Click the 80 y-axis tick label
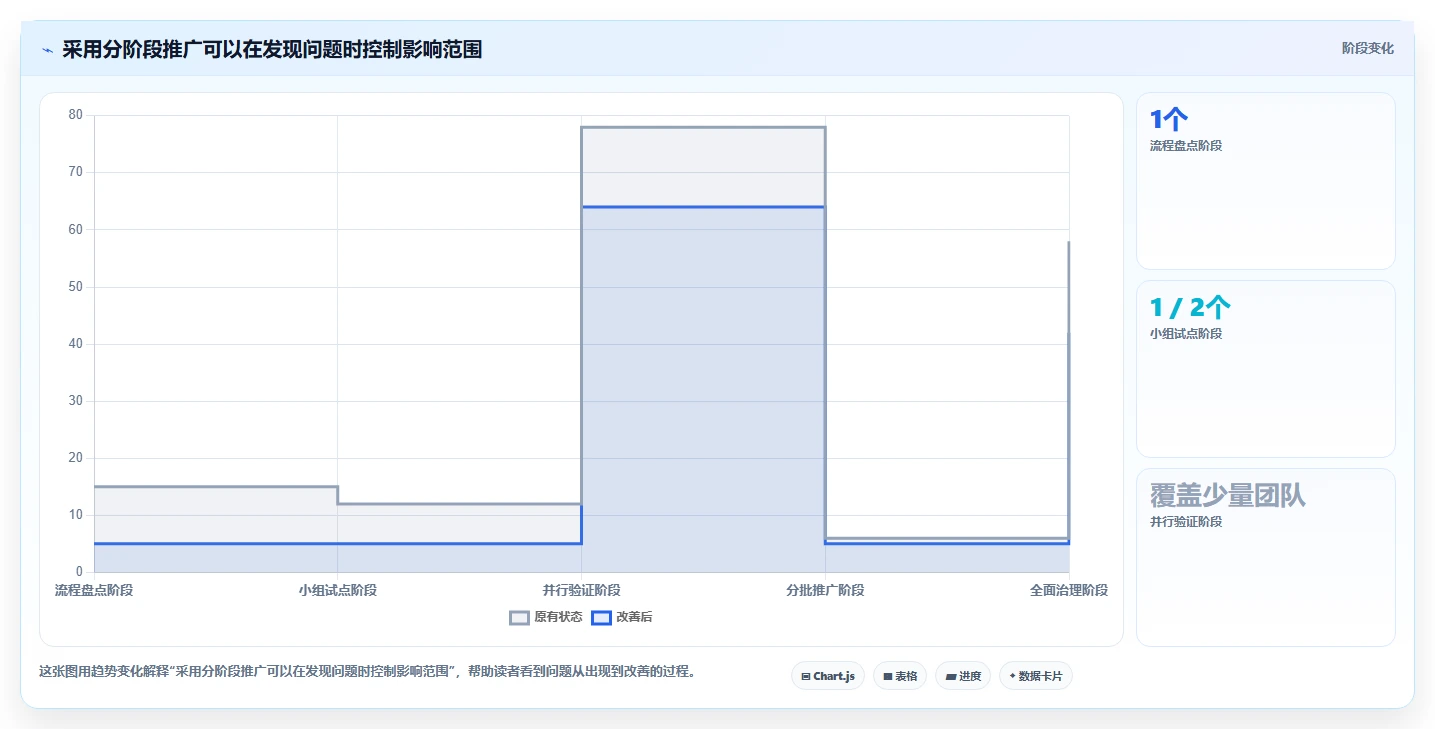 [x=76, y=115]
